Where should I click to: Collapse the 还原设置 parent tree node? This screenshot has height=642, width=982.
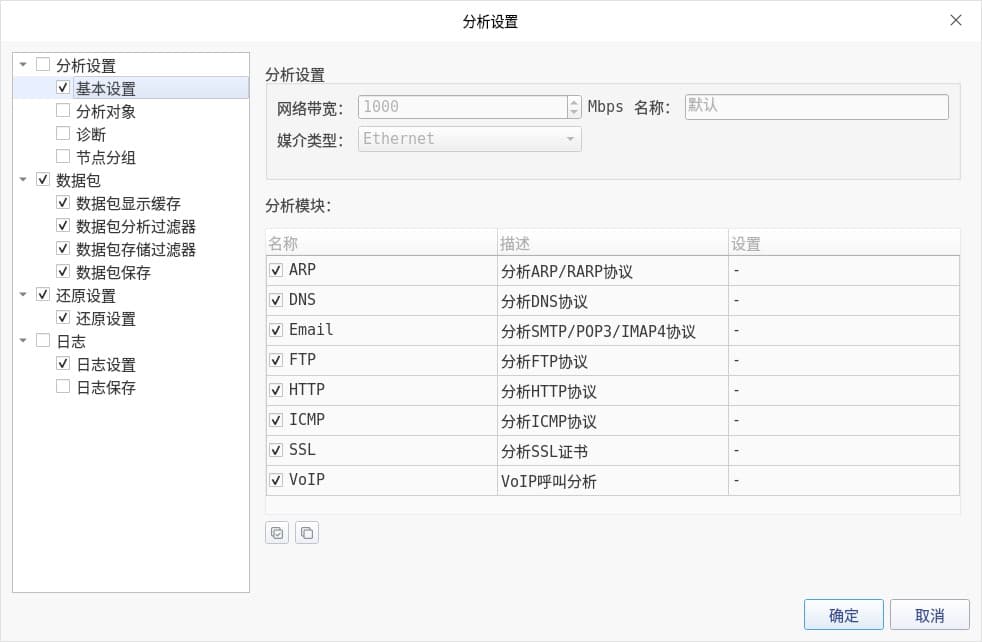(x=23, y=295)
